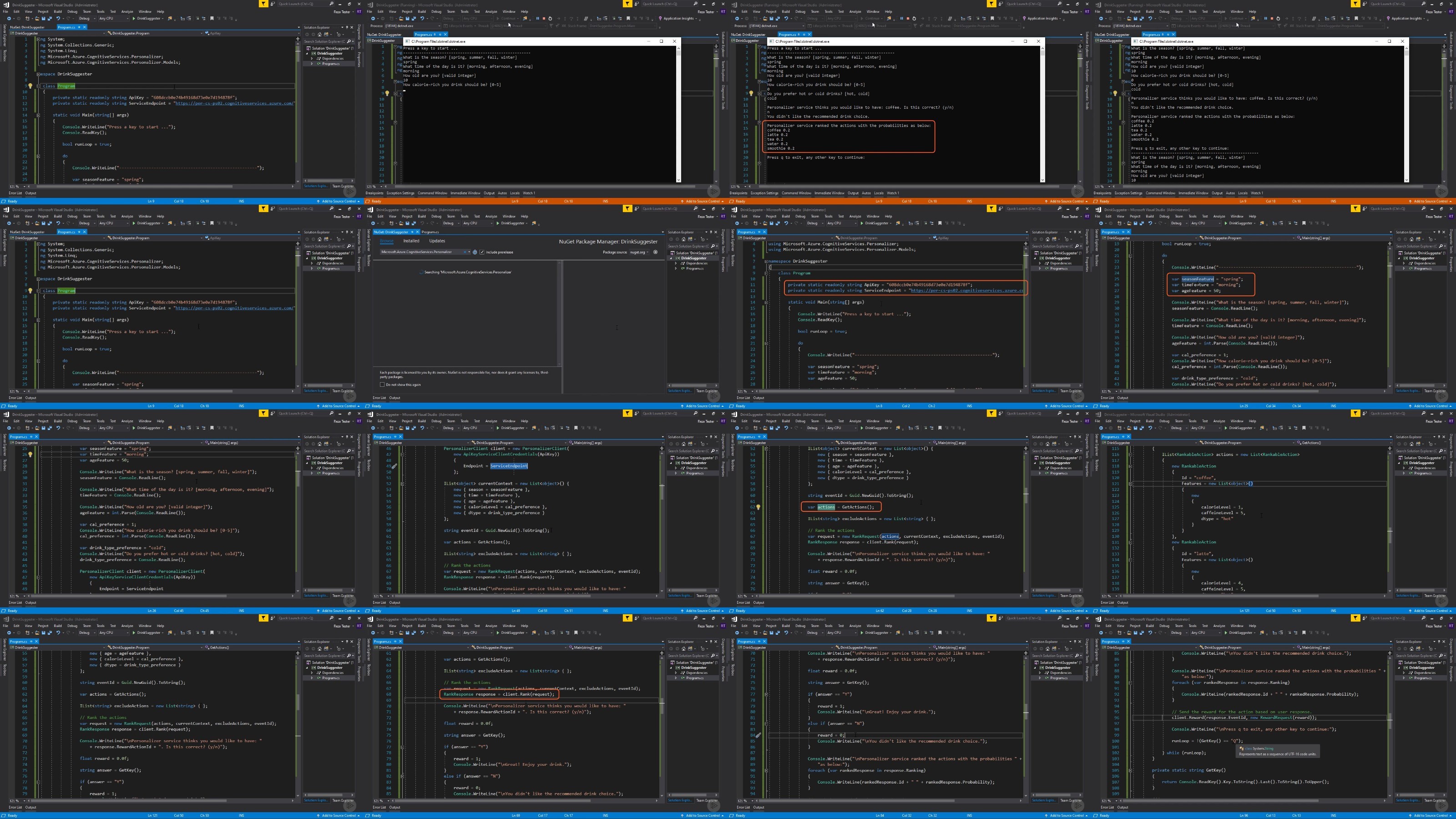Pin the active NuGet: DrinkSuggester document tab
This screenshot has height=819, width=1456.
pos(413,233)
